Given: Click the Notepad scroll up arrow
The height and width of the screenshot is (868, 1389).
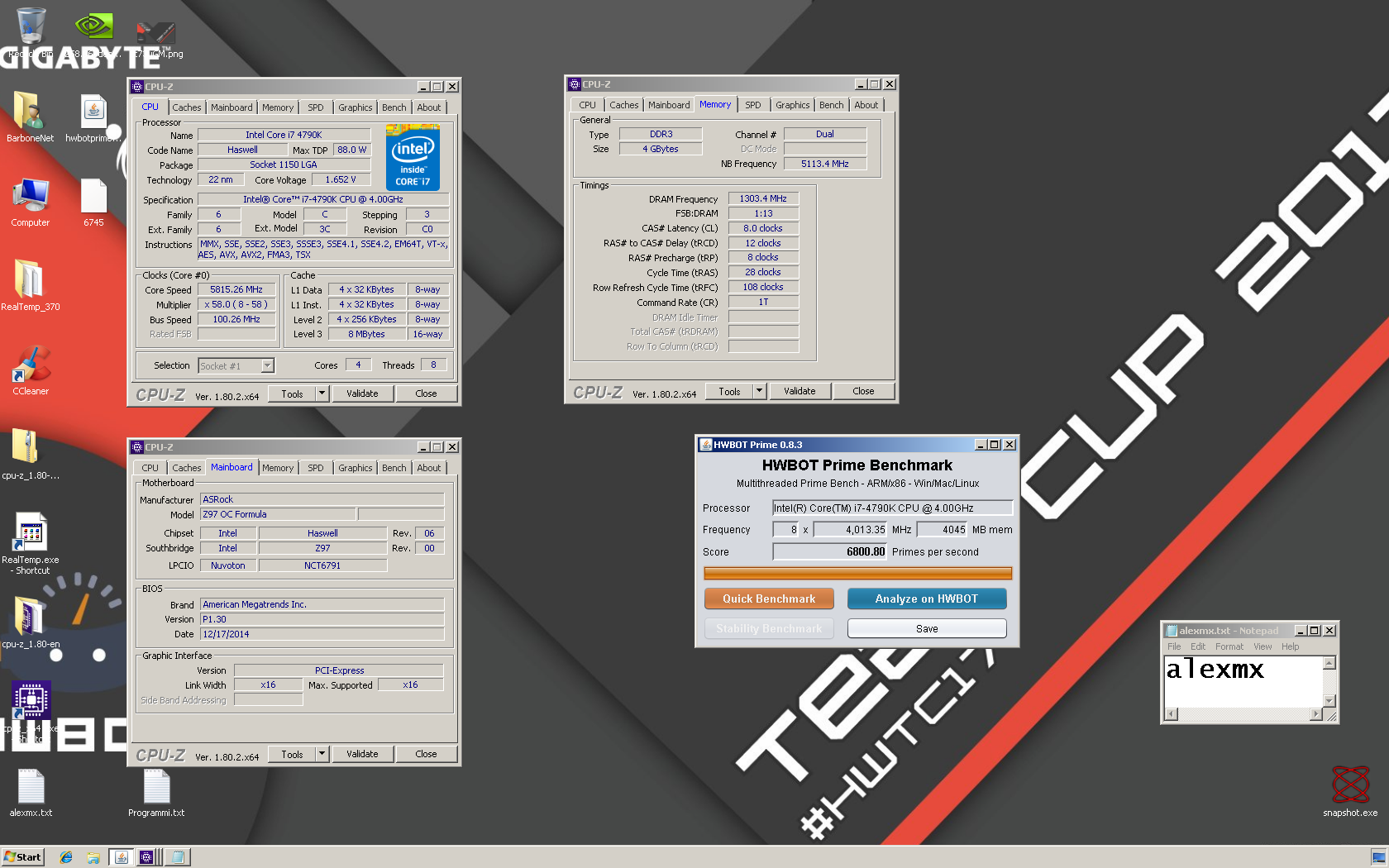Looking at the screenshot, I should point(1329,662).
